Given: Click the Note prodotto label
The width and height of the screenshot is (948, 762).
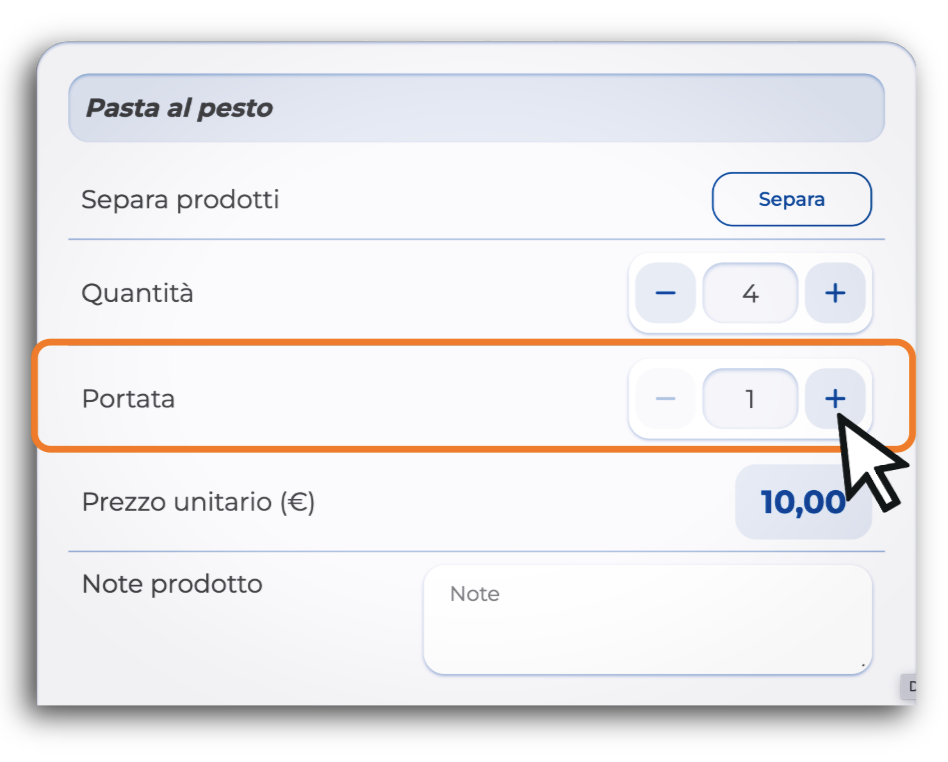Looking at the screenshot, I should tap(172, 584).
